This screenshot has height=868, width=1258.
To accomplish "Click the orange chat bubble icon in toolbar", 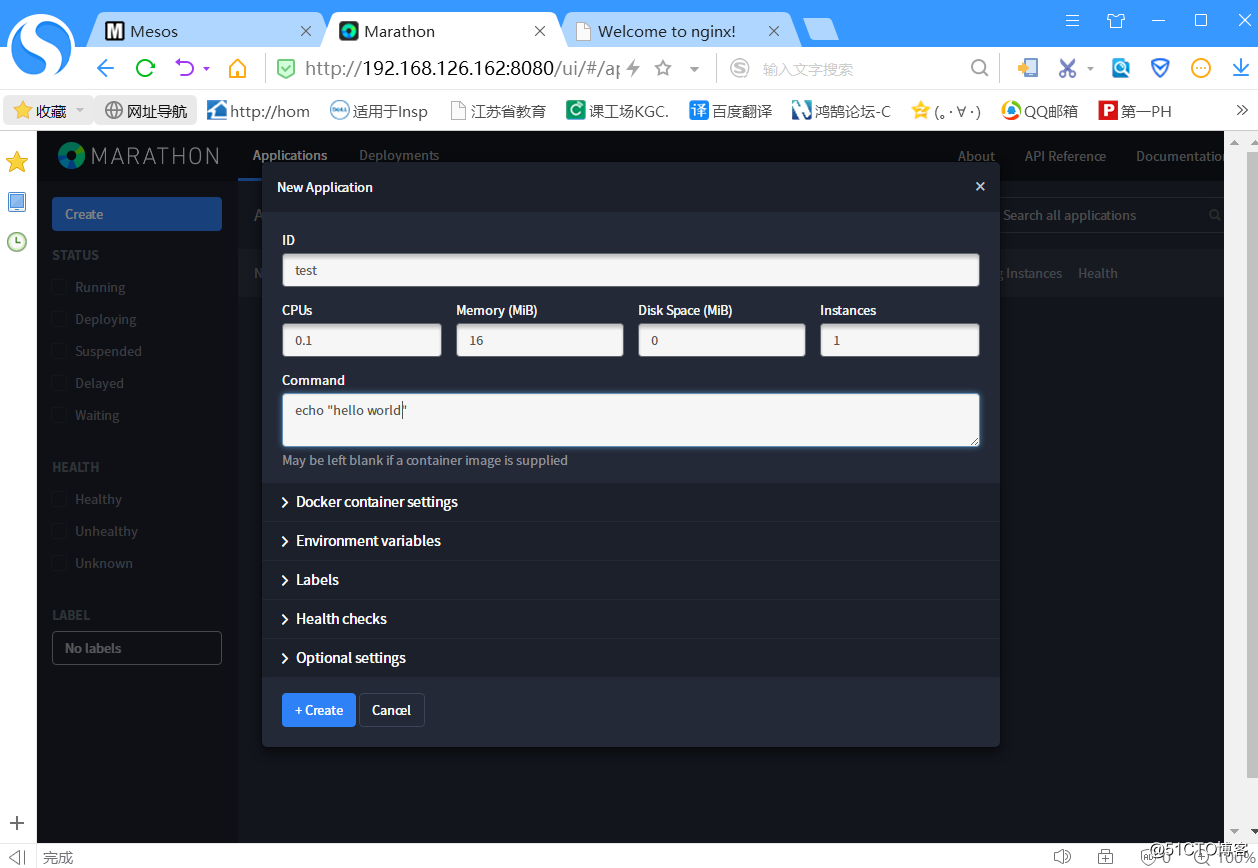I will [x=1201, y=68].
